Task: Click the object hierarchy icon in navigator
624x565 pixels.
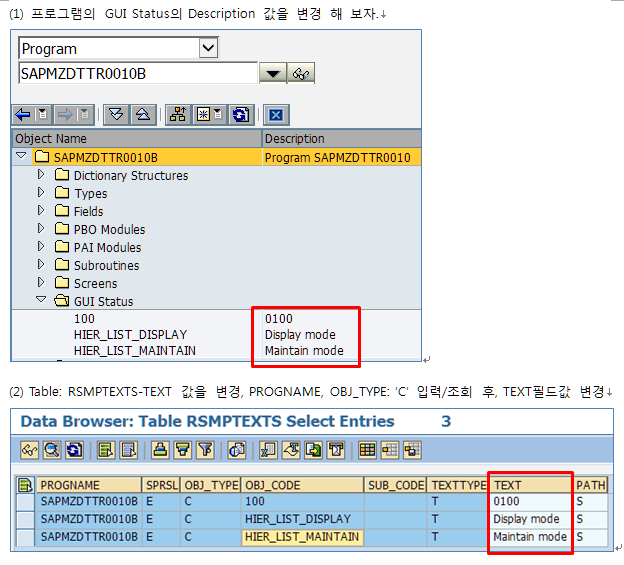Action: pyautogui.click(x=178, y=114)
